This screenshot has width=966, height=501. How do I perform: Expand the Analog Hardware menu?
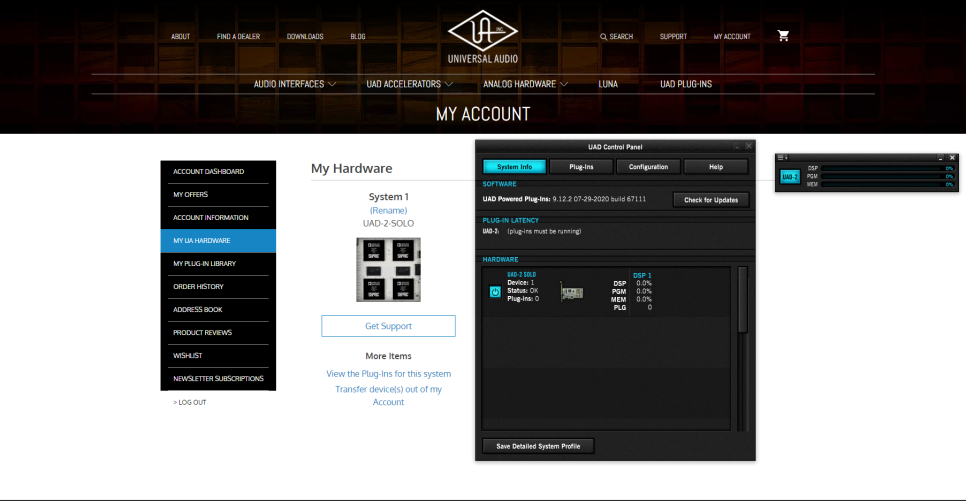pos(525,84)
